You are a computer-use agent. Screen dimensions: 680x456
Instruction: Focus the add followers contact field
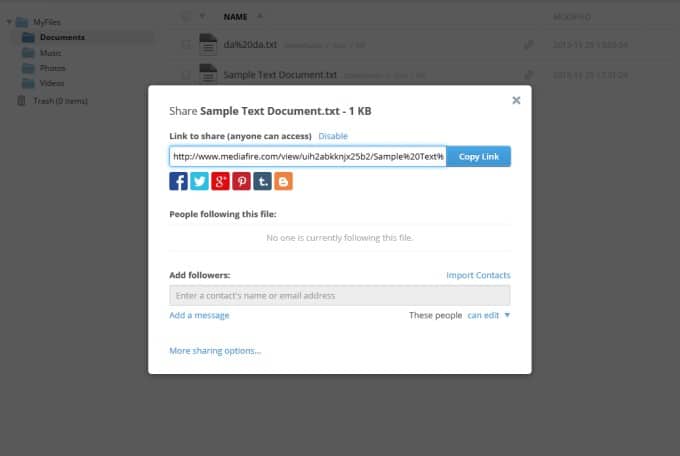(x=340, y=296)
